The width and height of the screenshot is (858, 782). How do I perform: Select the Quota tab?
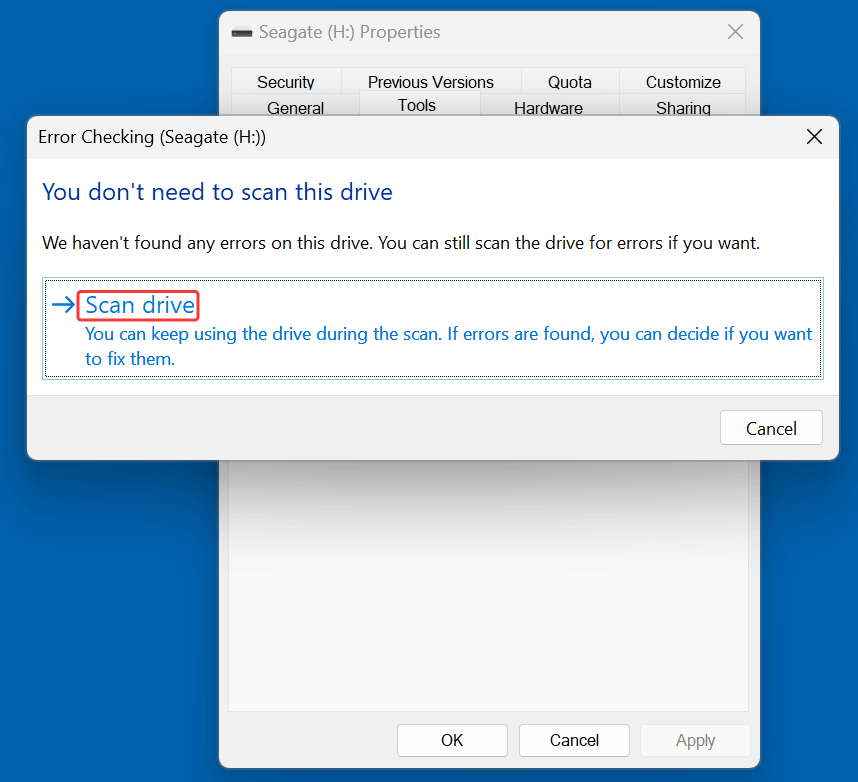pos(569,81)
